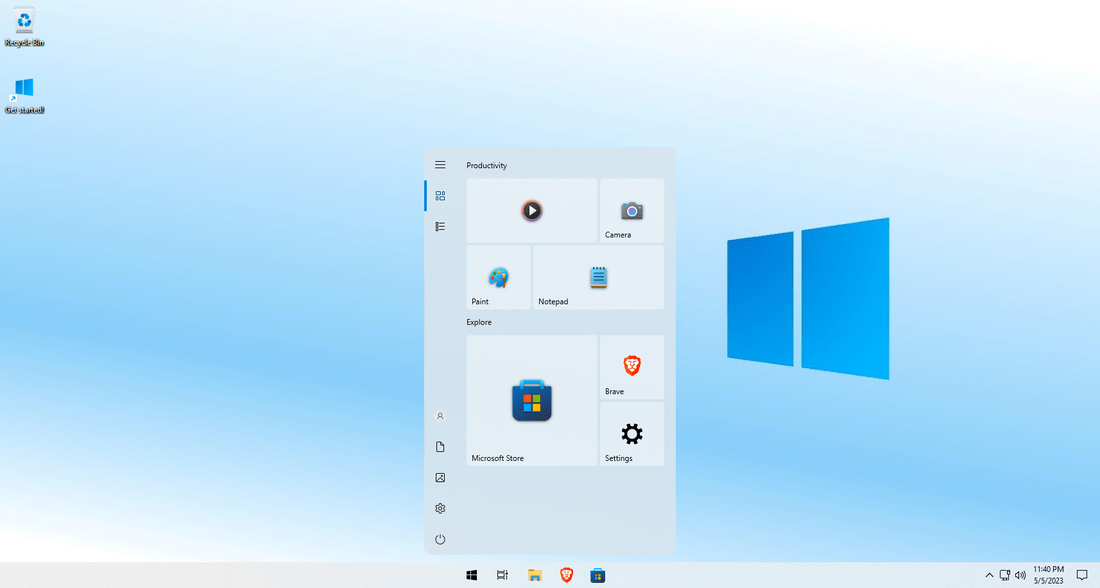Open Pictures from Start sidebar
Screen dimensions: 1100x588
click(440, 478)
